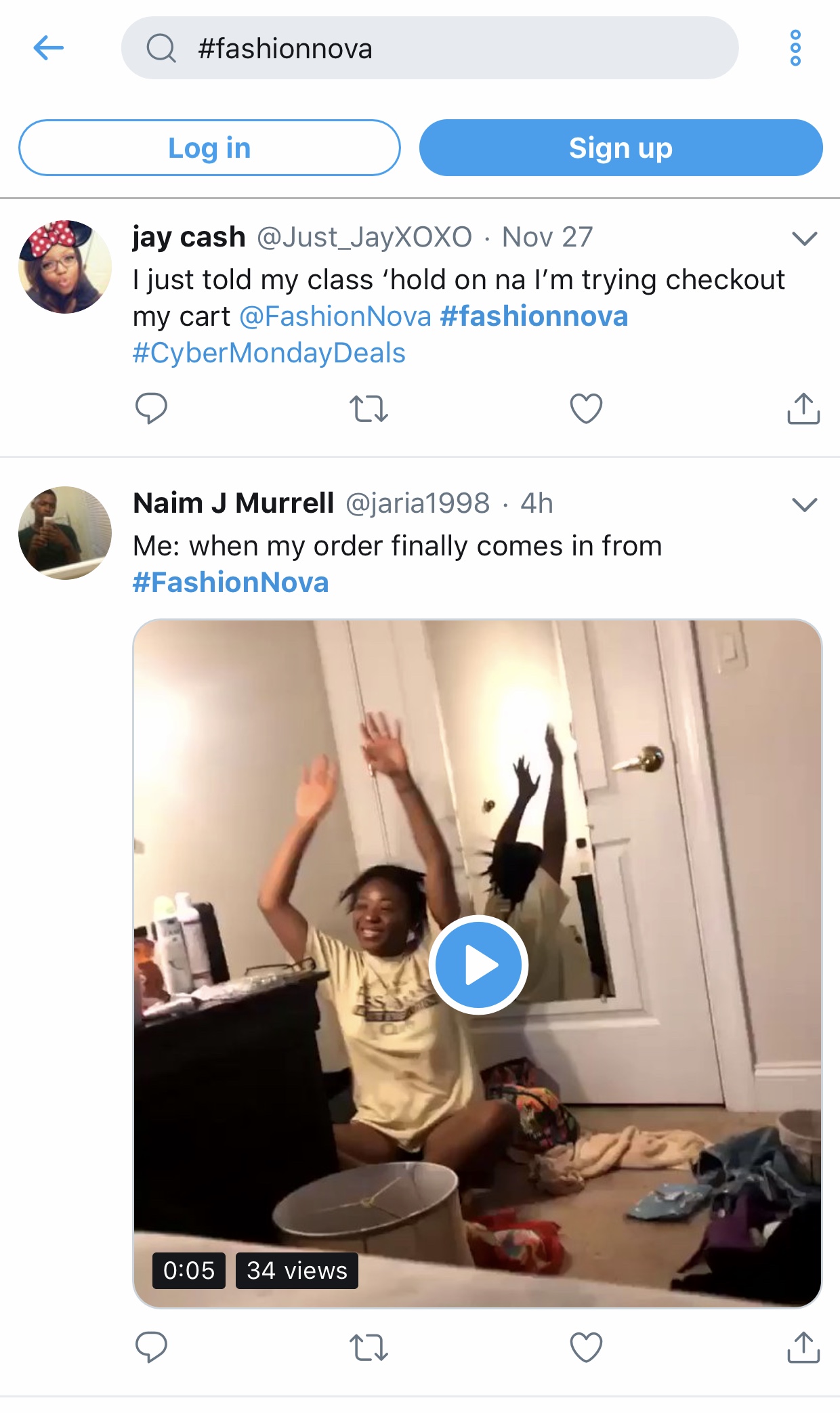Open the #CyberMondayDeals hashtag
Image resolution: width=840 pixels, height=1413 pixels.
point(269,353)
